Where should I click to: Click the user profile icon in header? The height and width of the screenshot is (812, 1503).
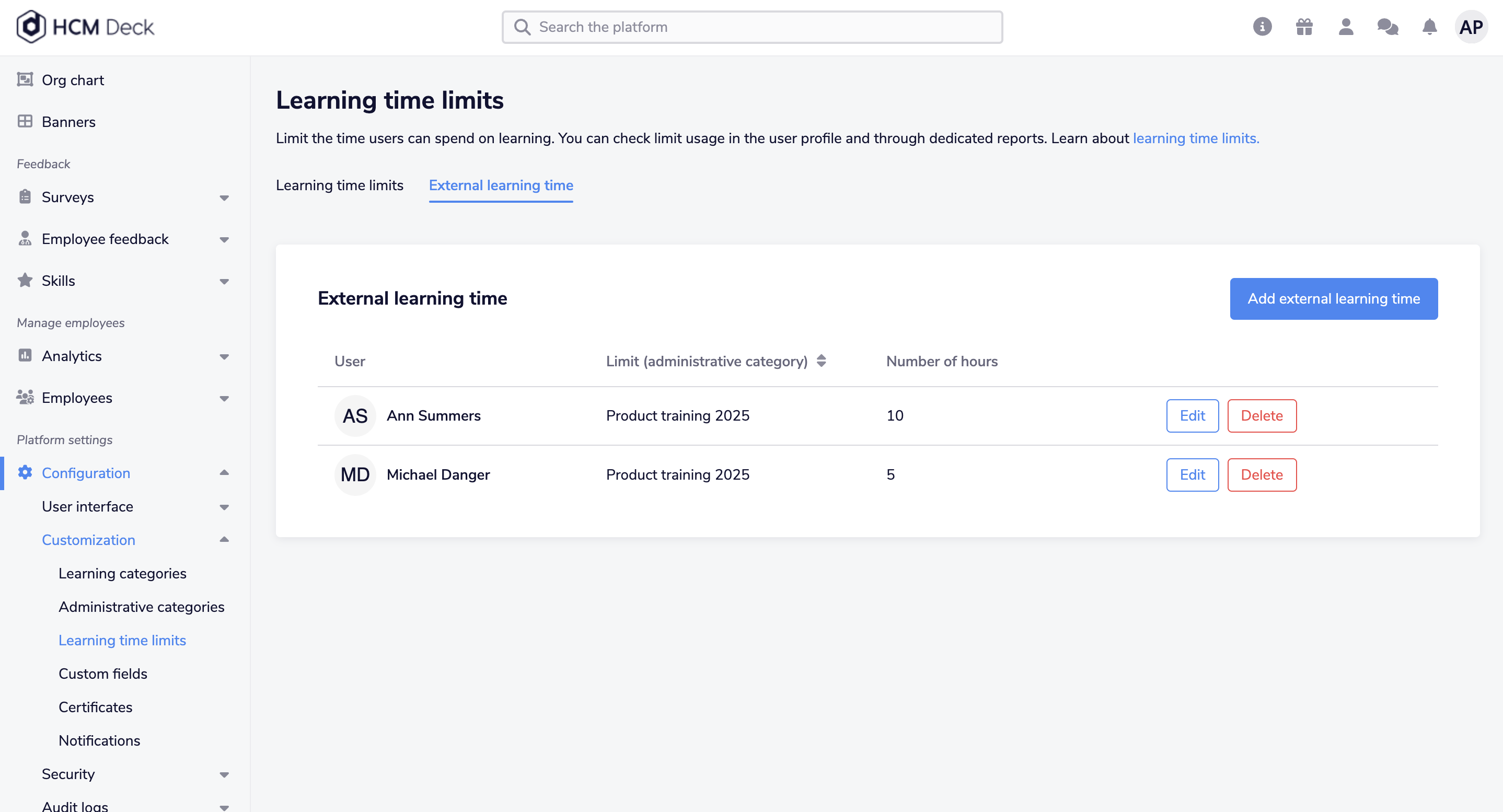tap(1346, 27)
